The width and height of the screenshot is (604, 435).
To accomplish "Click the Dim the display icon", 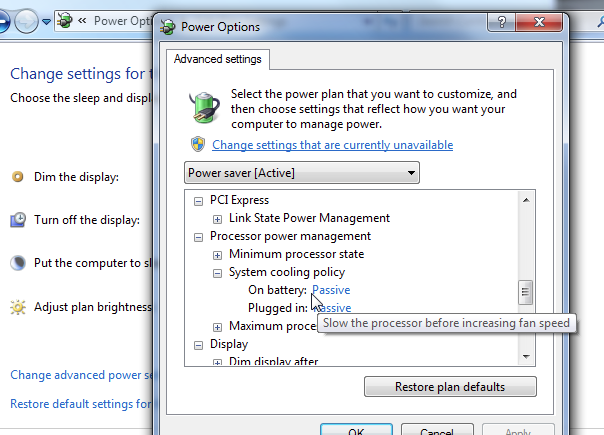I will coord(18,177).
